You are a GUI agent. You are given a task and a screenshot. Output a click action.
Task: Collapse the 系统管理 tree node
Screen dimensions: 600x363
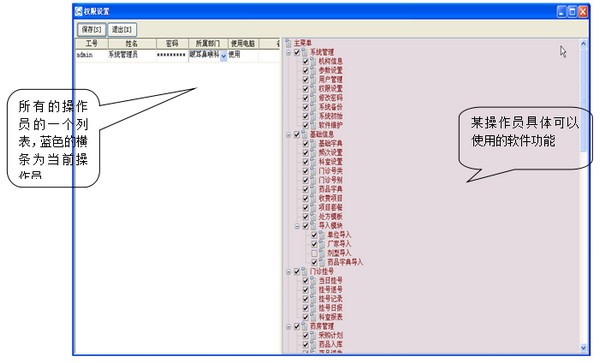click(289, 52)
